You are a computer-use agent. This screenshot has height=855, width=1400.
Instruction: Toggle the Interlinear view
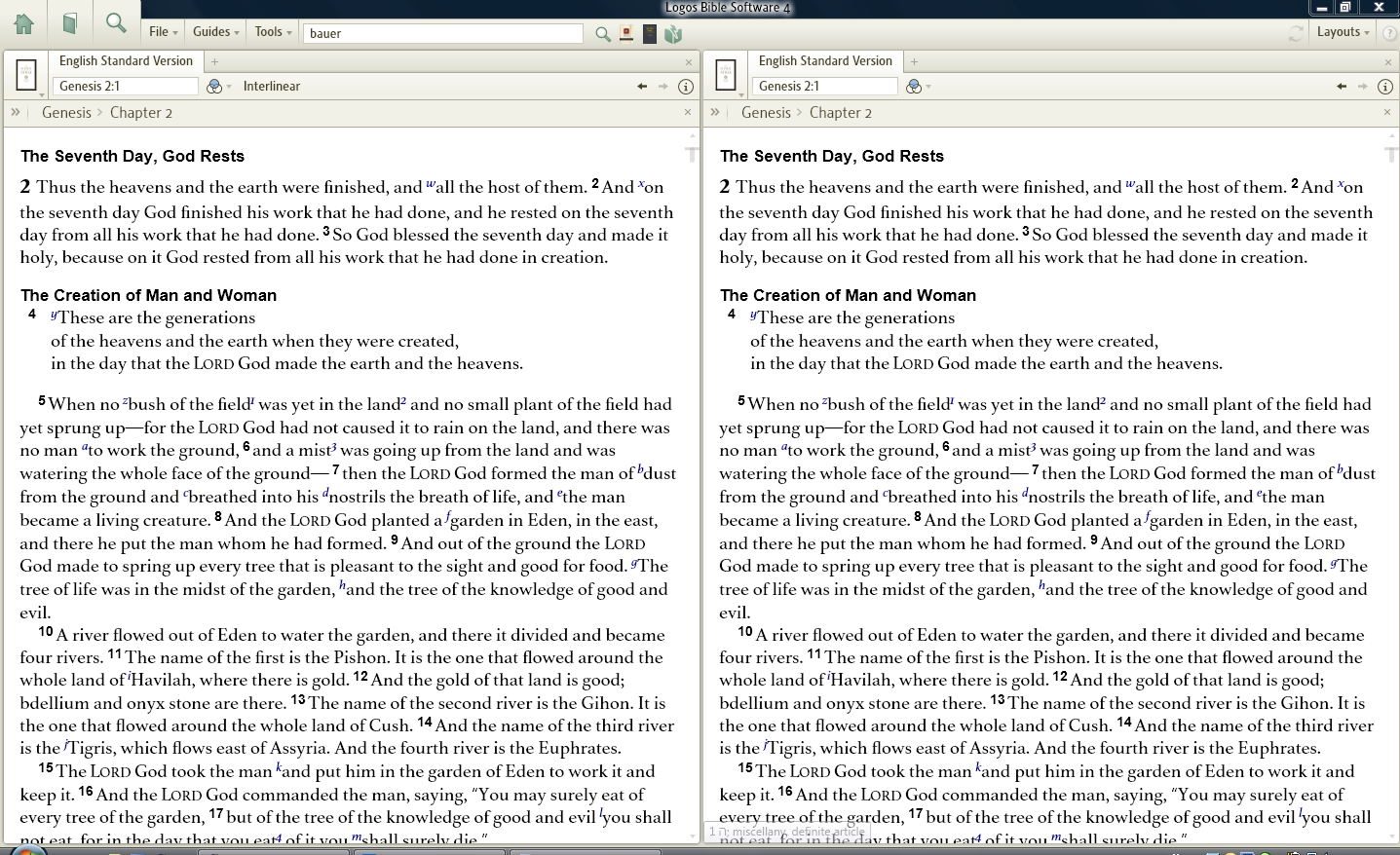[271, 86]
